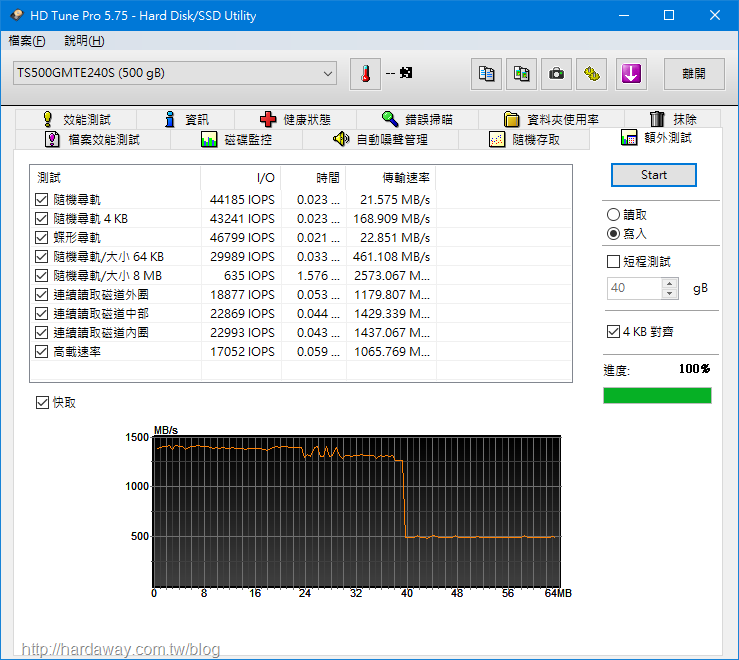Viewport: 739px width, 660px height.
Task: Click the info icon on 資訊 tab
Action: pos(170,119)
